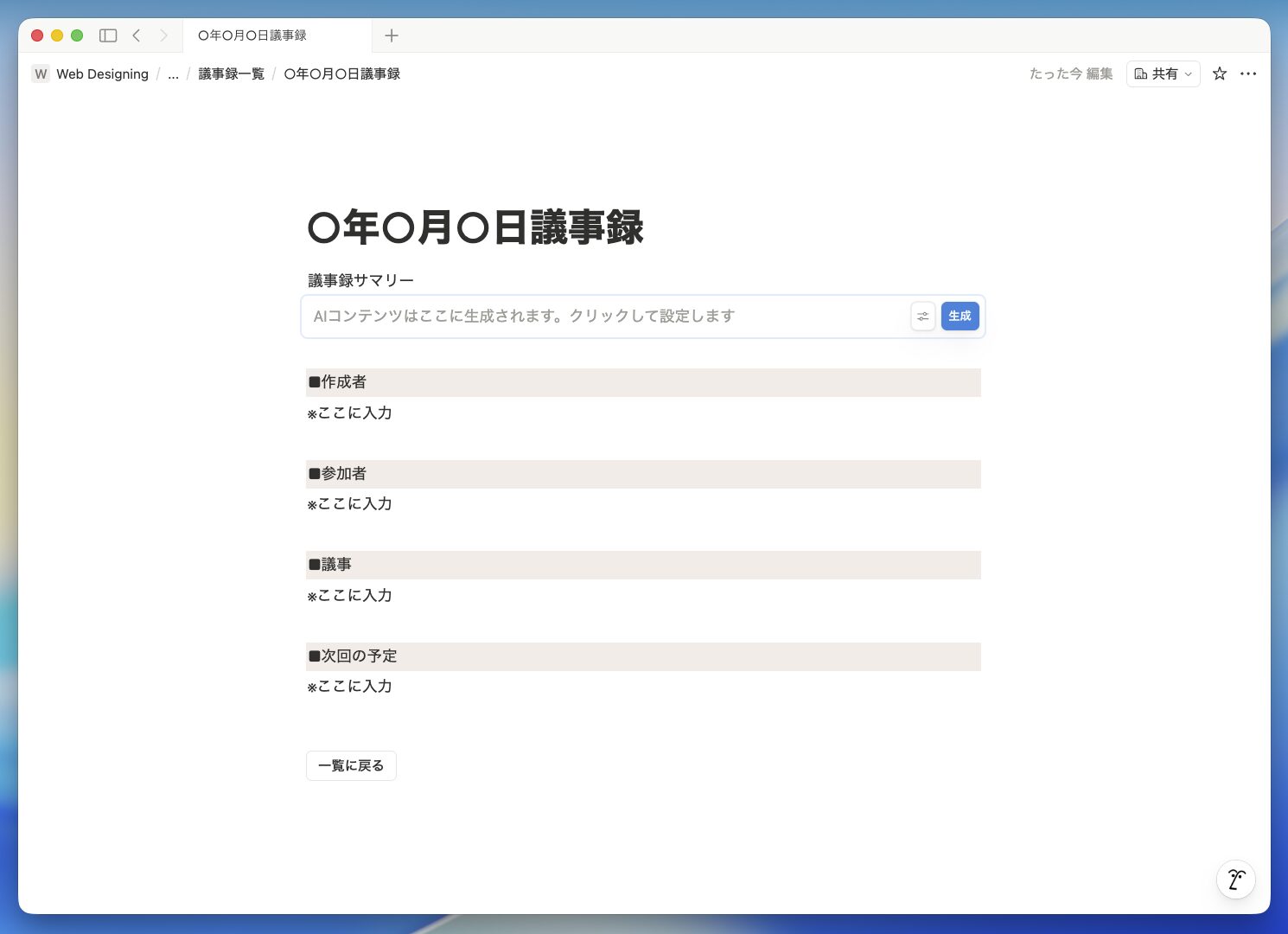
Task: Toggle the sidebar panel icon
Action: coord(108,35)
